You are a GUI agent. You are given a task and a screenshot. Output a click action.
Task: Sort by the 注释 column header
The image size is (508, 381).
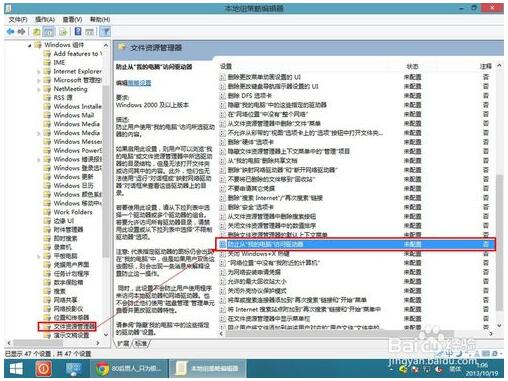pos(486,66)
